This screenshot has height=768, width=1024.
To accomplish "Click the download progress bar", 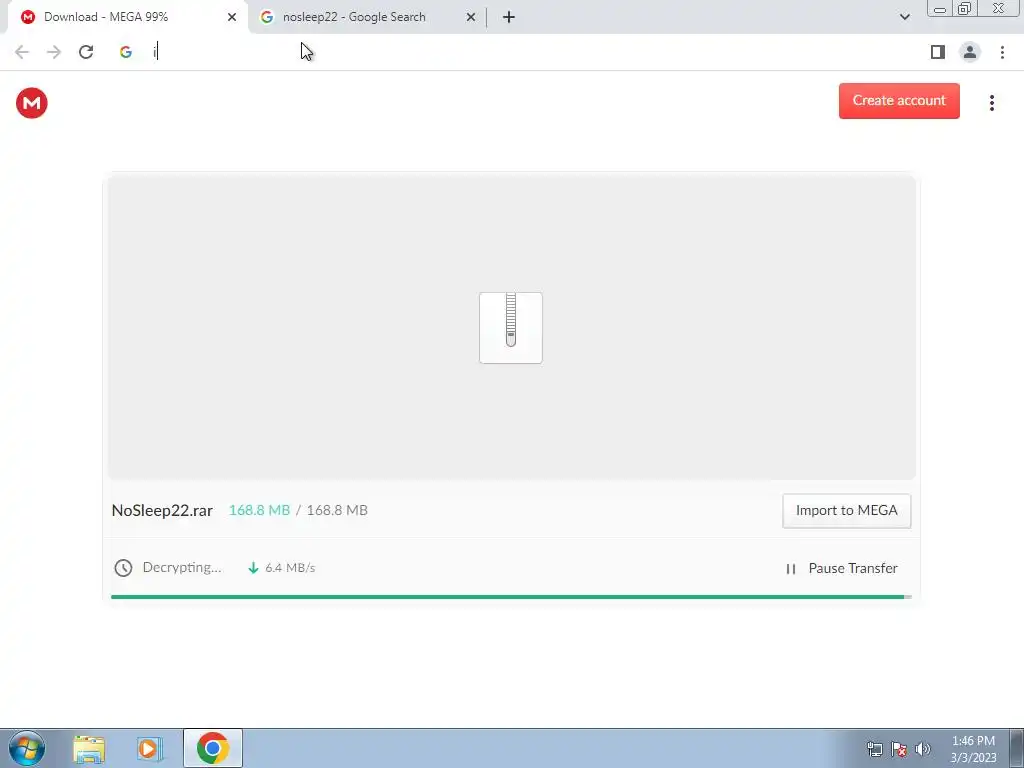I will (x=511, y=597).
